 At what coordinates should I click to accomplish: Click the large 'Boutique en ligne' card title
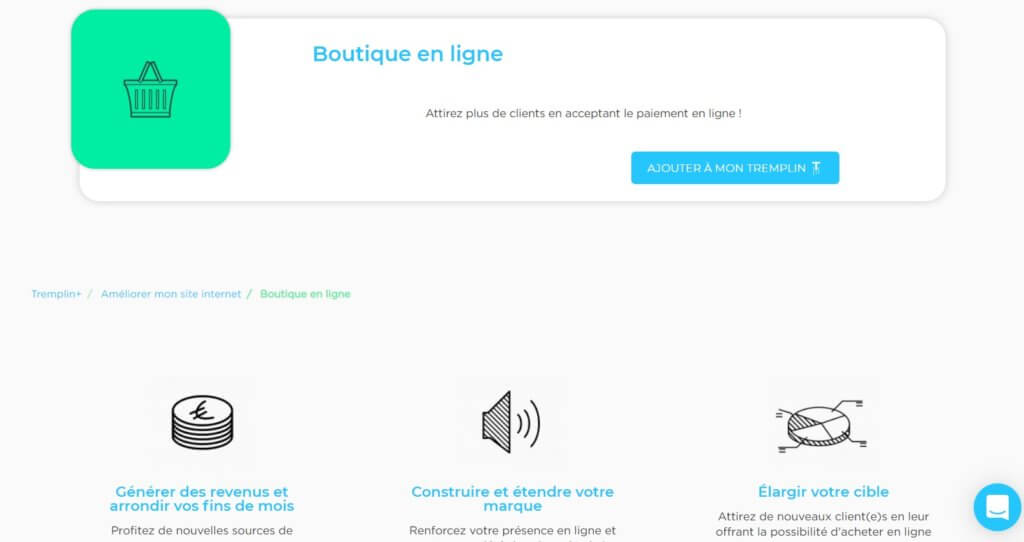pos(407,54)
